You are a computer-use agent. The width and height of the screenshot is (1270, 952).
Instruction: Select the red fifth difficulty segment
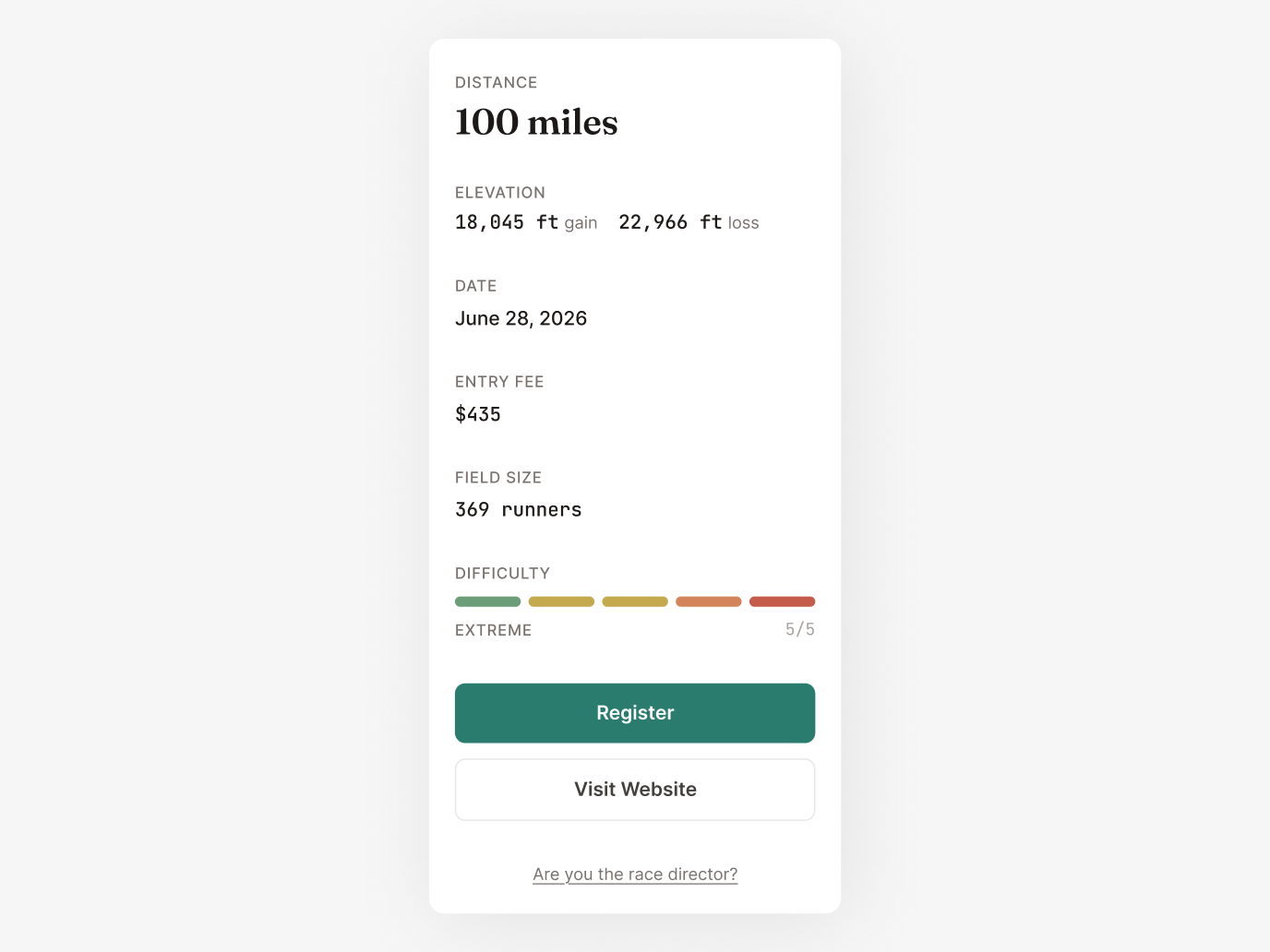point(782,601)
